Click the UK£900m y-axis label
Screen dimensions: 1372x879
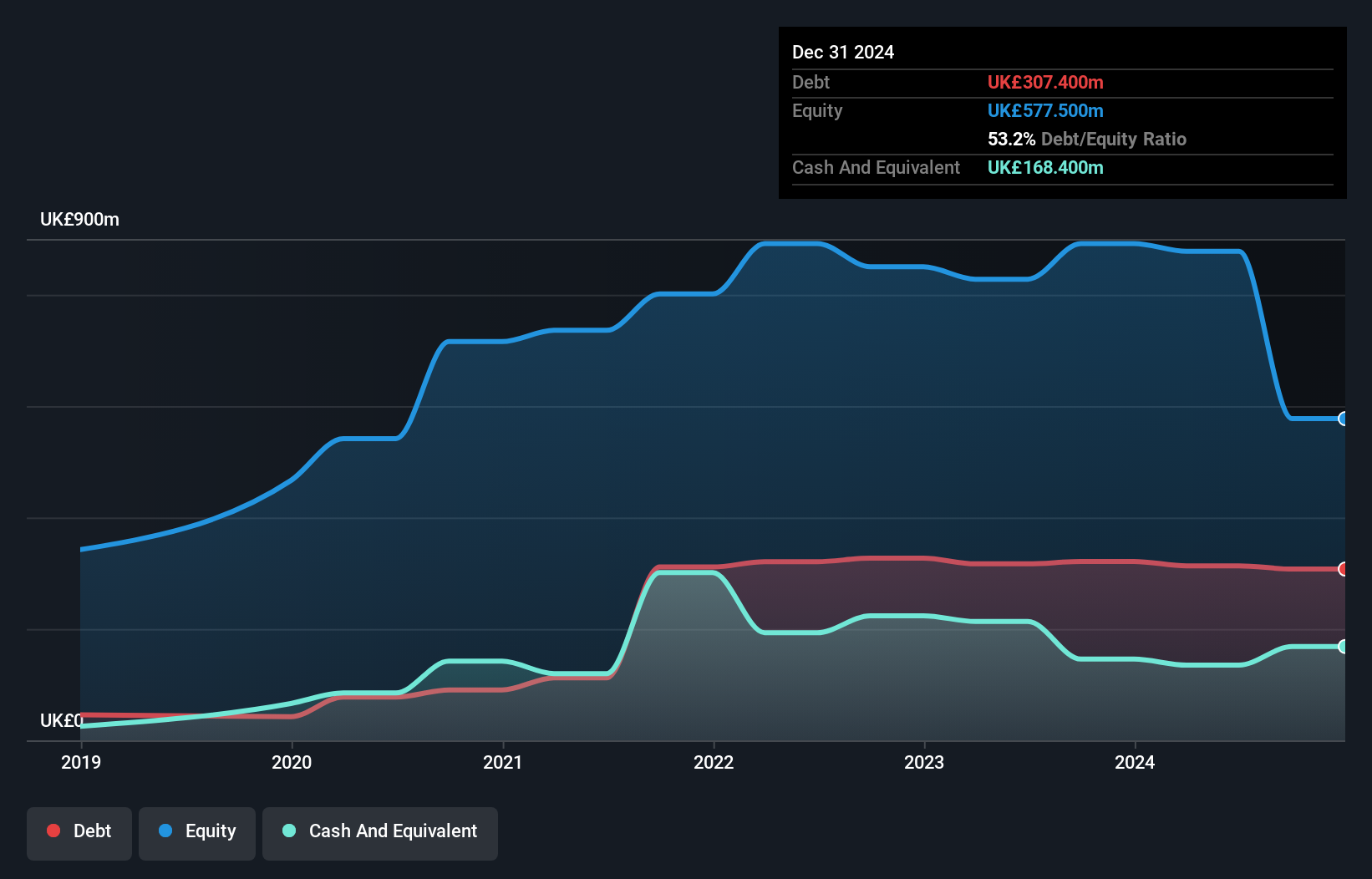[x=79, y=220]
